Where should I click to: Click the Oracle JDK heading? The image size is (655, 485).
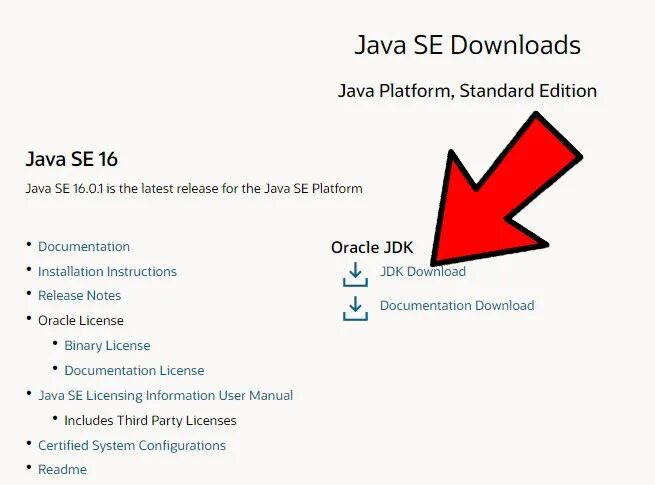(x=372, y=248)
